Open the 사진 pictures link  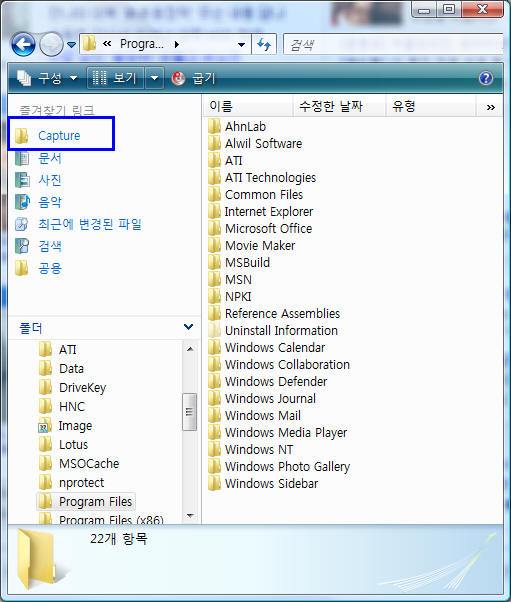[38, 180]
